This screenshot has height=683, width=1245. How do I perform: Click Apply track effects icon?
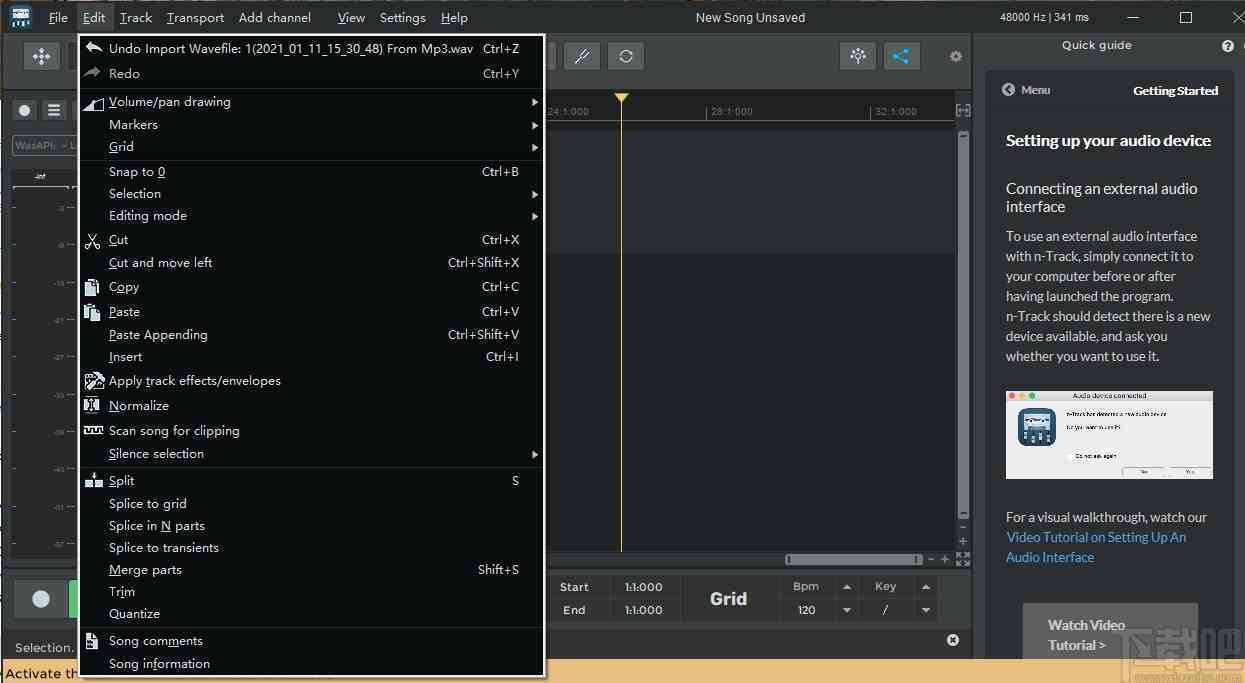pos(94,381)
